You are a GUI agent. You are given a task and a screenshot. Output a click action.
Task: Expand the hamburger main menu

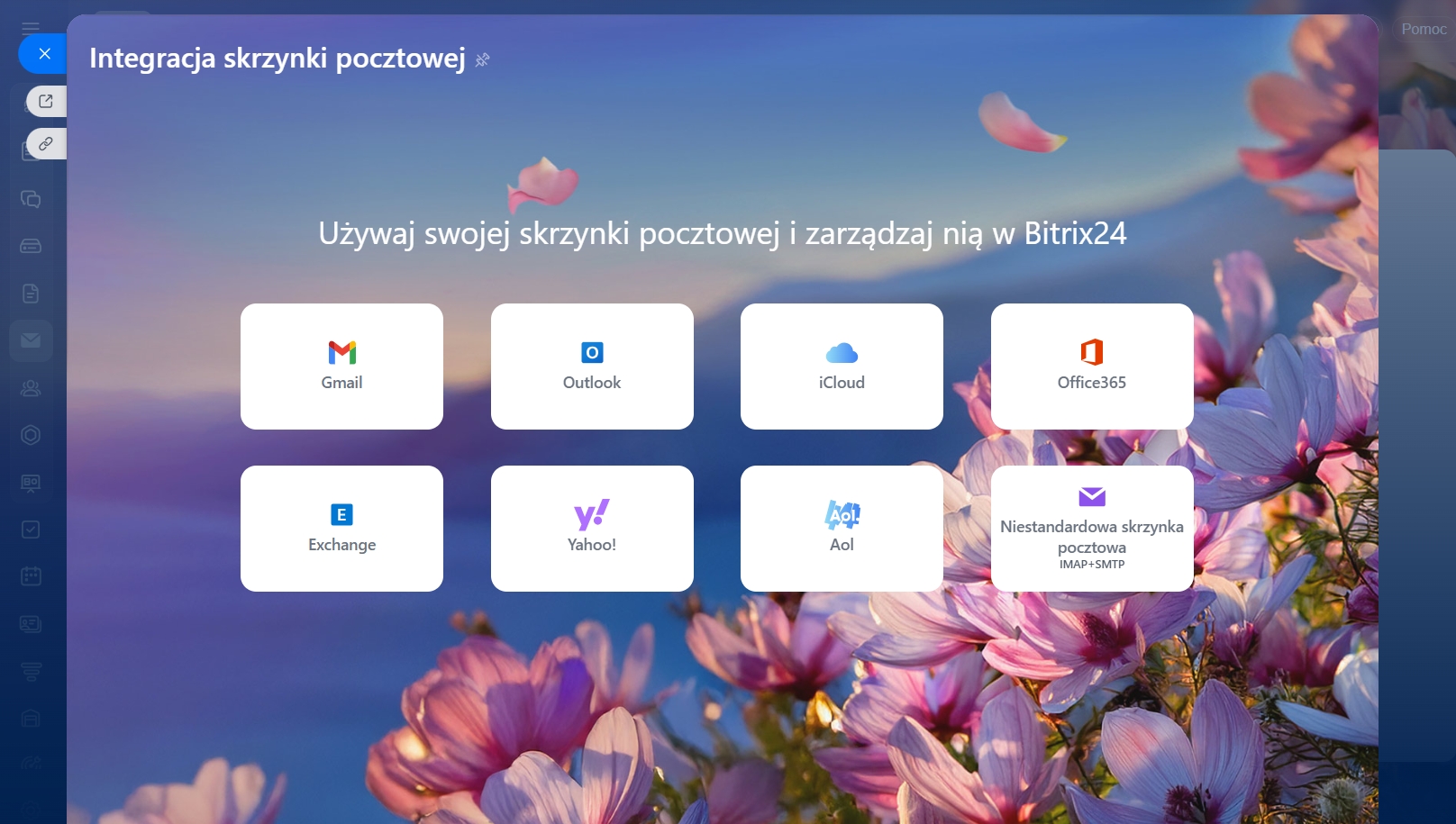click(31, 27)
